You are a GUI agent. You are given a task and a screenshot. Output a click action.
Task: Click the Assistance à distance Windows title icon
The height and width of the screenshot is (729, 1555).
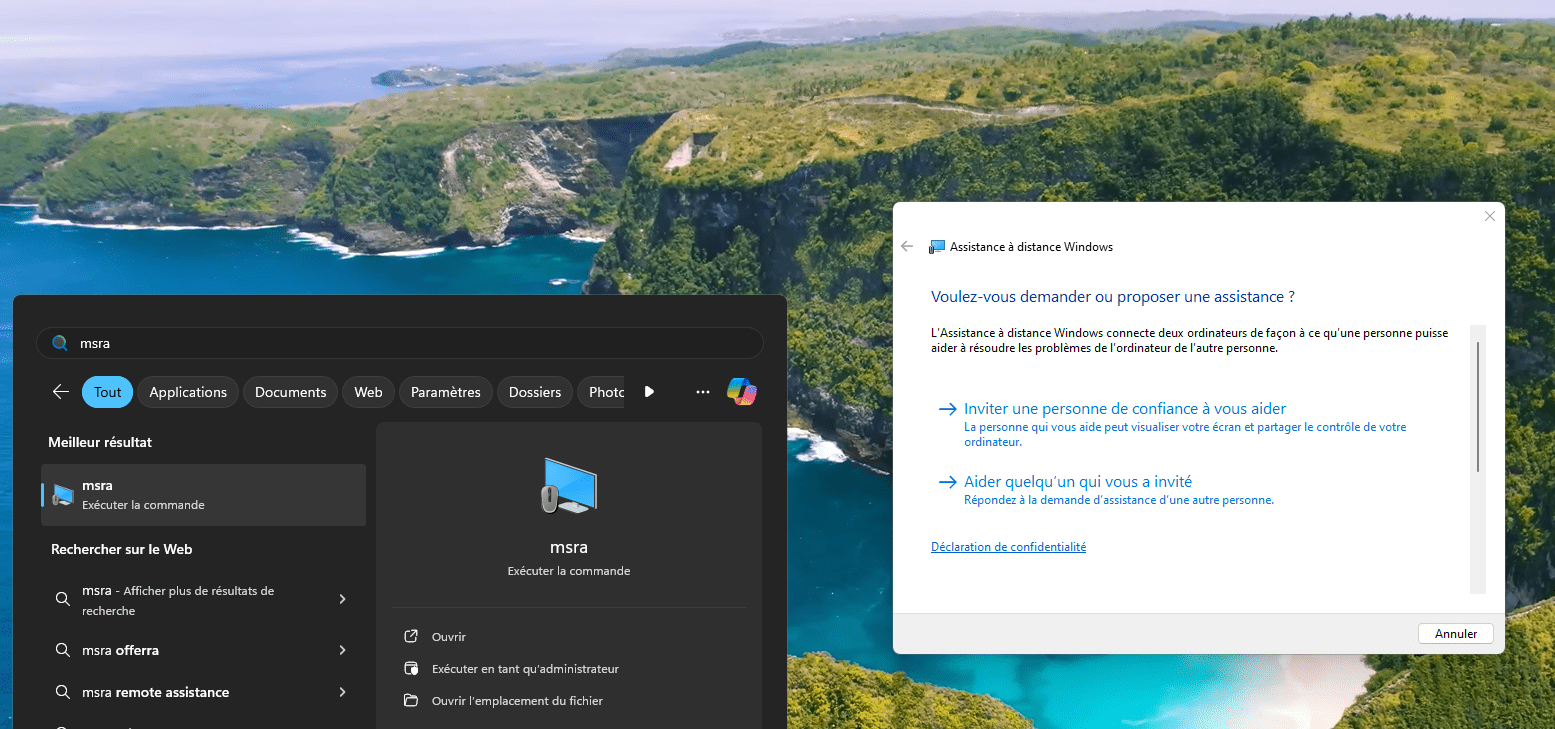(938, 246)
